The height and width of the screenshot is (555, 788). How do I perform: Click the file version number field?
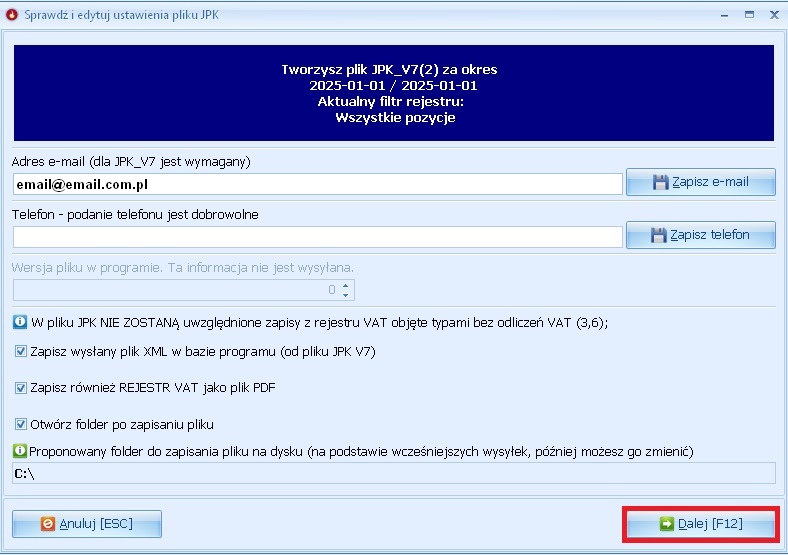[184, 290]
